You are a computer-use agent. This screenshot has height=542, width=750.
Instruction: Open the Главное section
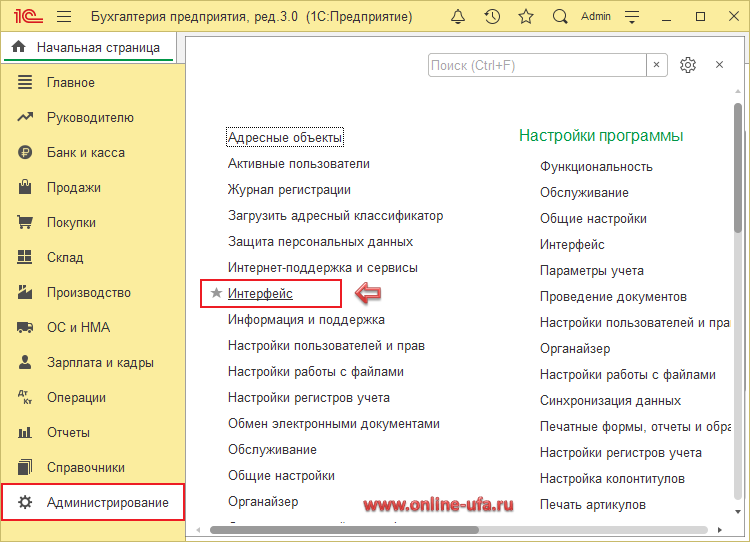click(71, 83)
